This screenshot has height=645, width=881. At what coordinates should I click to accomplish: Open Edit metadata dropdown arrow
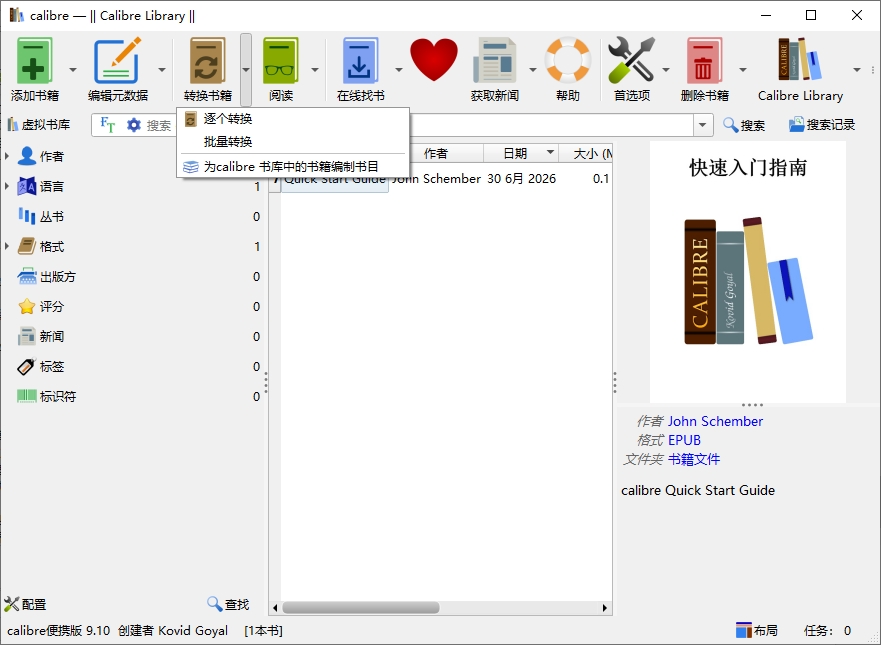click(162, 70)
